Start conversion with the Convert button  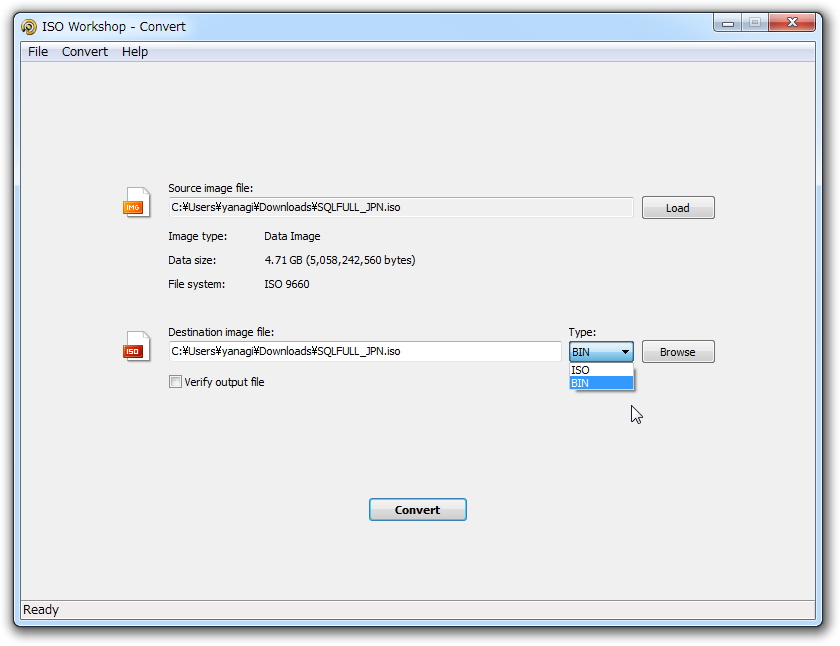coord(417,509)
